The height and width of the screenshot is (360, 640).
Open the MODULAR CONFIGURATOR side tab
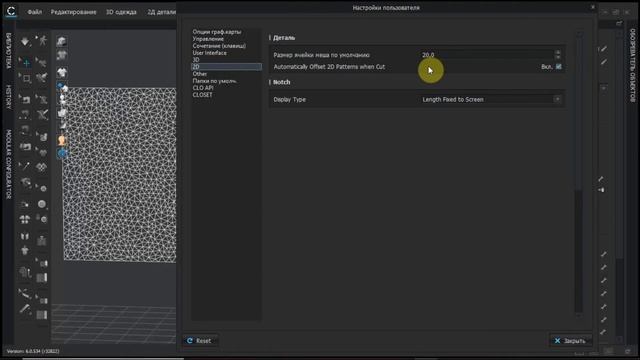[9, 164]
